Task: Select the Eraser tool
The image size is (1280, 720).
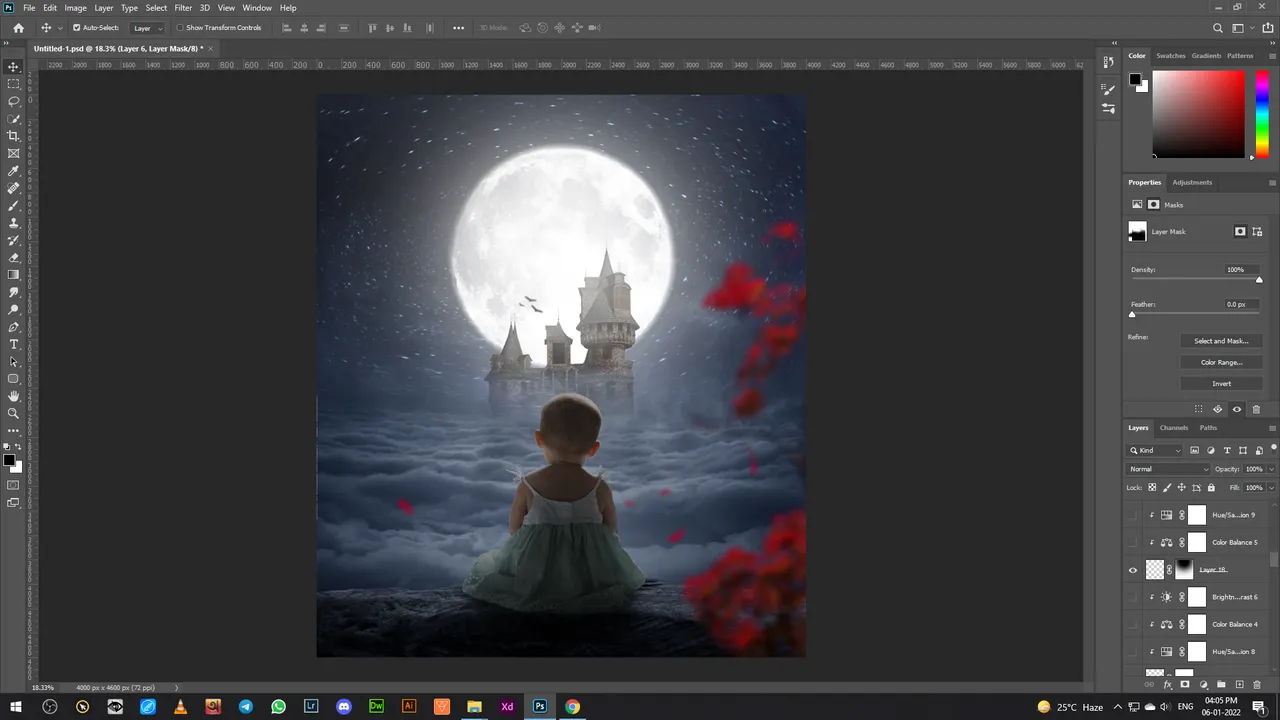Action: coord(13,257)
